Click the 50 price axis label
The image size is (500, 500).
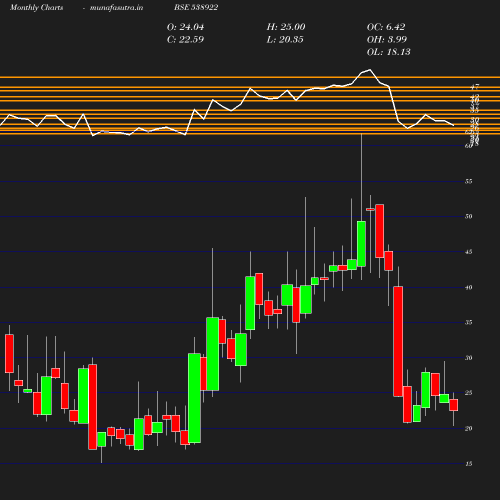469,217
